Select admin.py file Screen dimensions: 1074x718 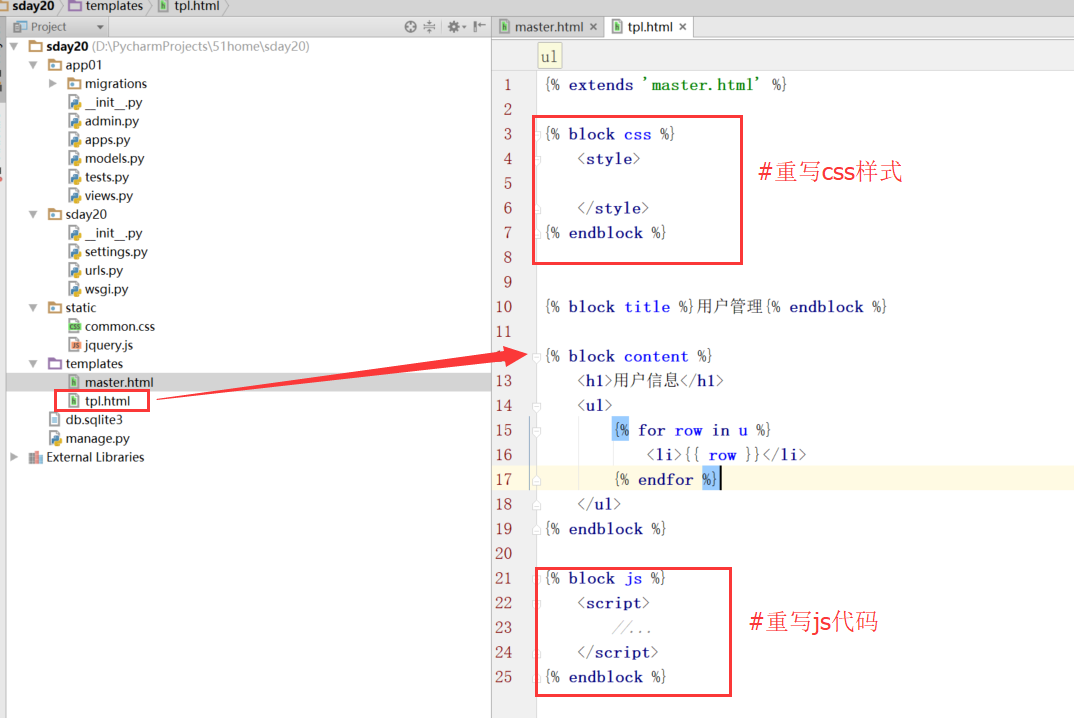coord(112,121)
